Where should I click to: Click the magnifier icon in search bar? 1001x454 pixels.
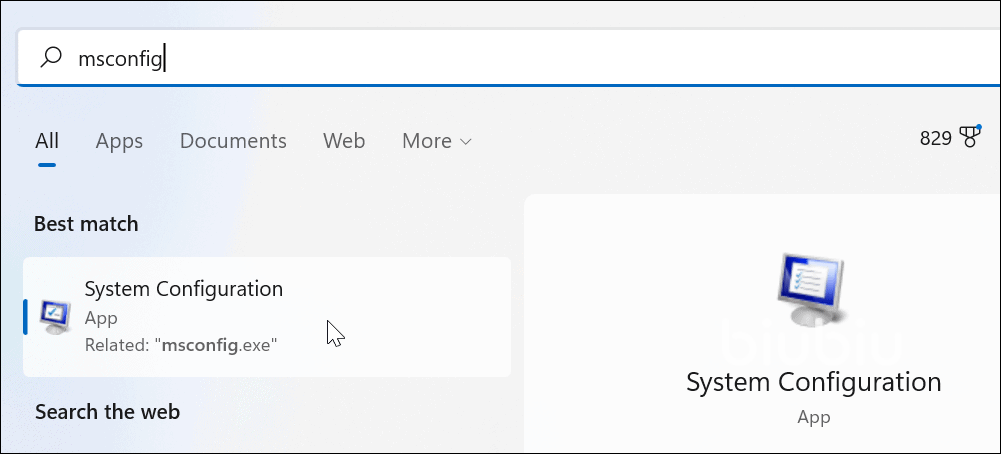pos(50,58)
